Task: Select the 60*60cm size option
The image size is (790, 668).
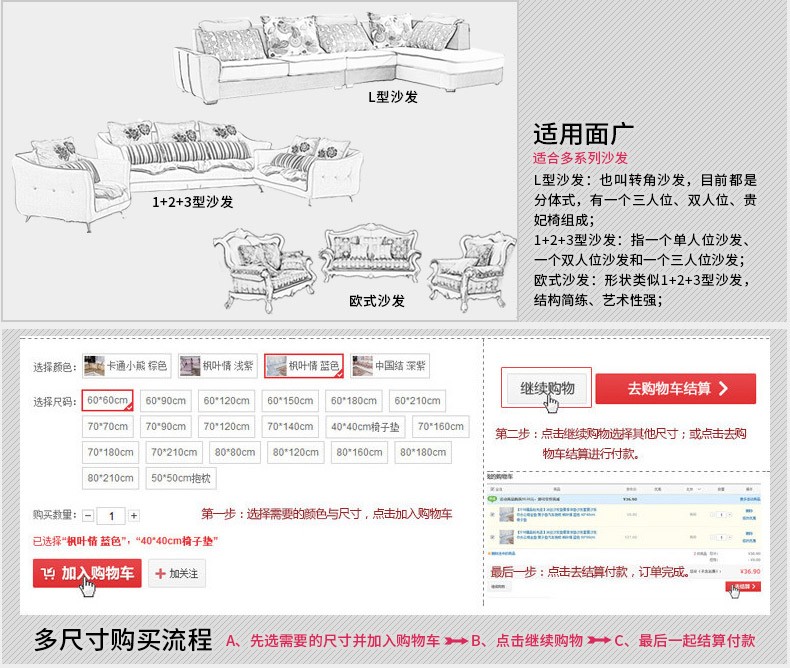Action: tap(107, 401)
